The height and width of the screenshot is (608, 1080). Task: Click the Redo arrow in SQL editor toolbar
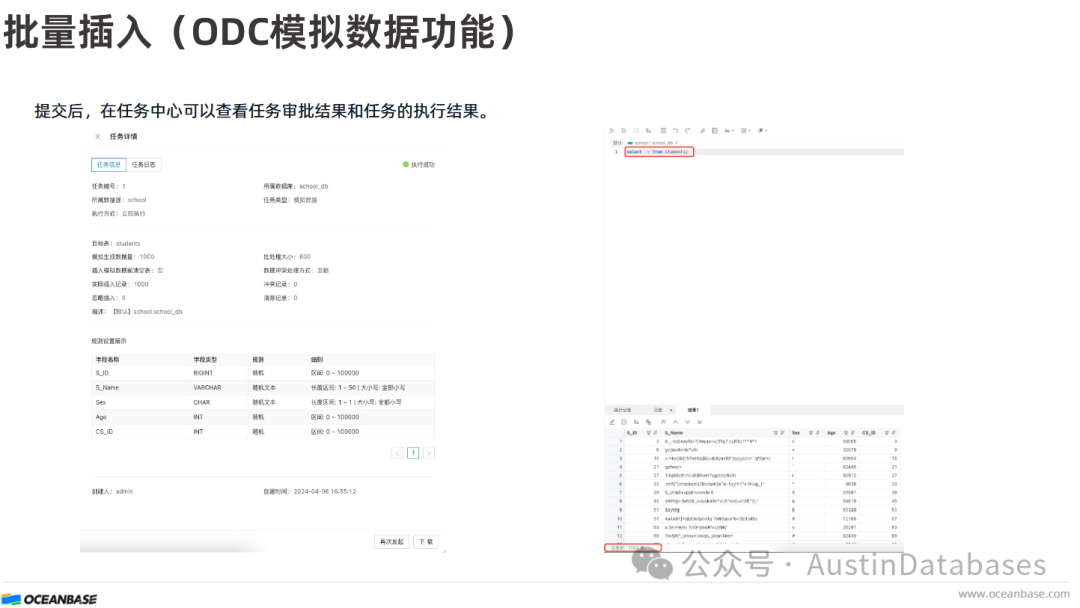687,131
